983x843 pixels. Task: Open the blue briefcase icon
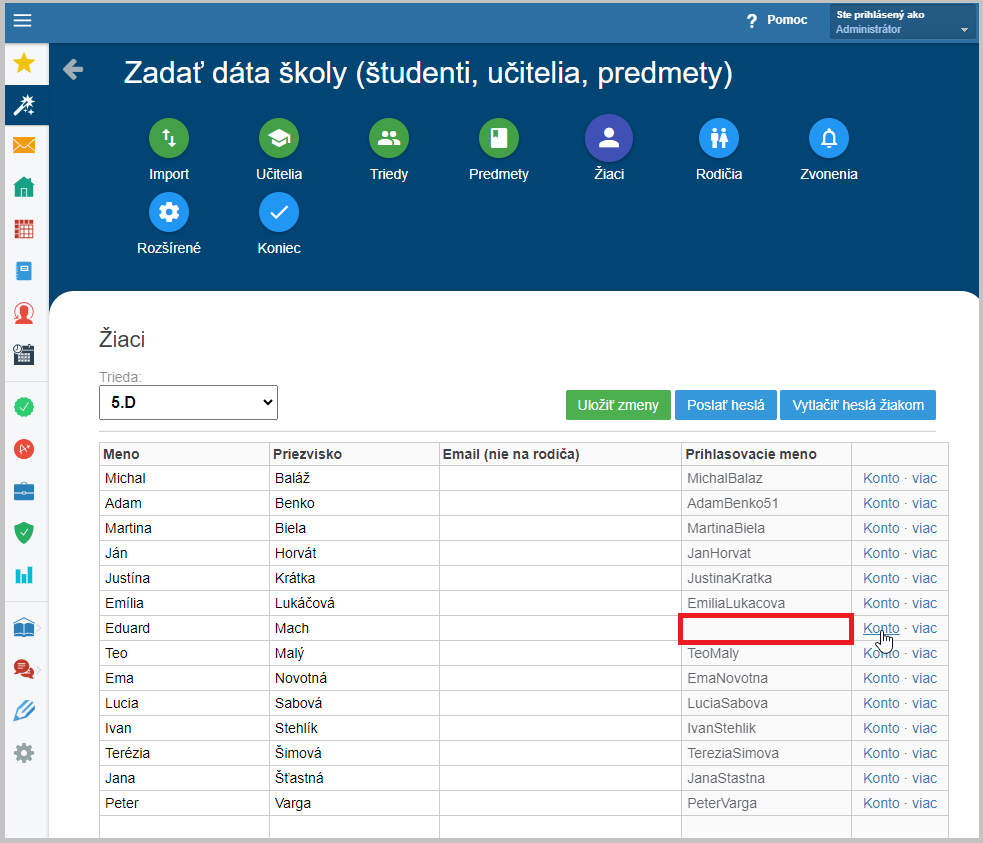click(x=24, y=491)
